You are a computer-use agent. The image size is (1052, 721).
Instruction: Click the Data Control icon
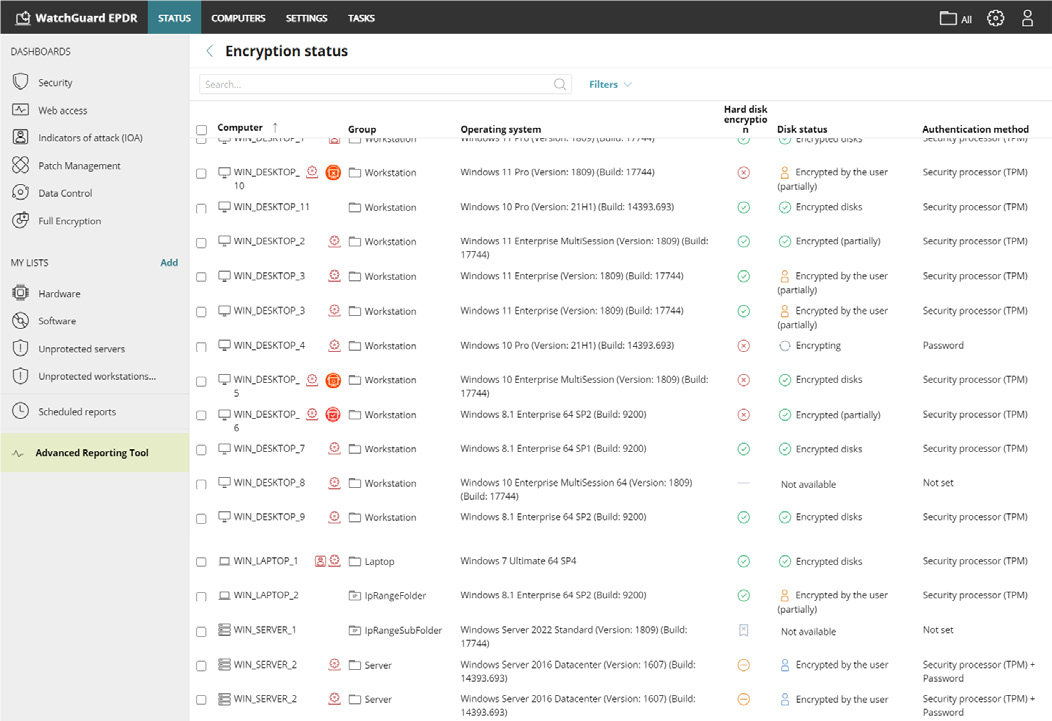tap(21, 192)
